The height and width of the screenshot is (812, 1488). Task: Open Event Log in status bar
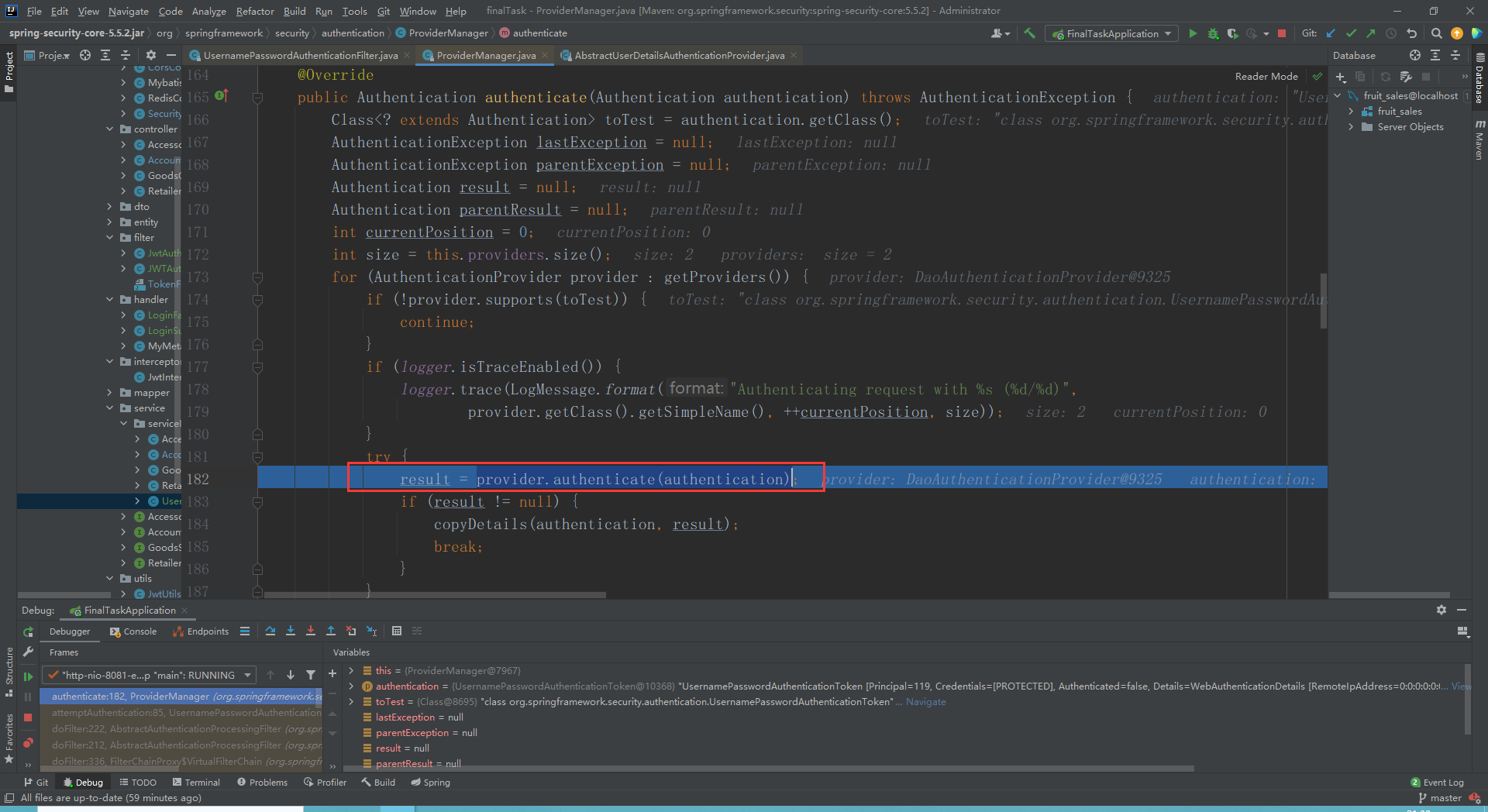click(1437, 782)
